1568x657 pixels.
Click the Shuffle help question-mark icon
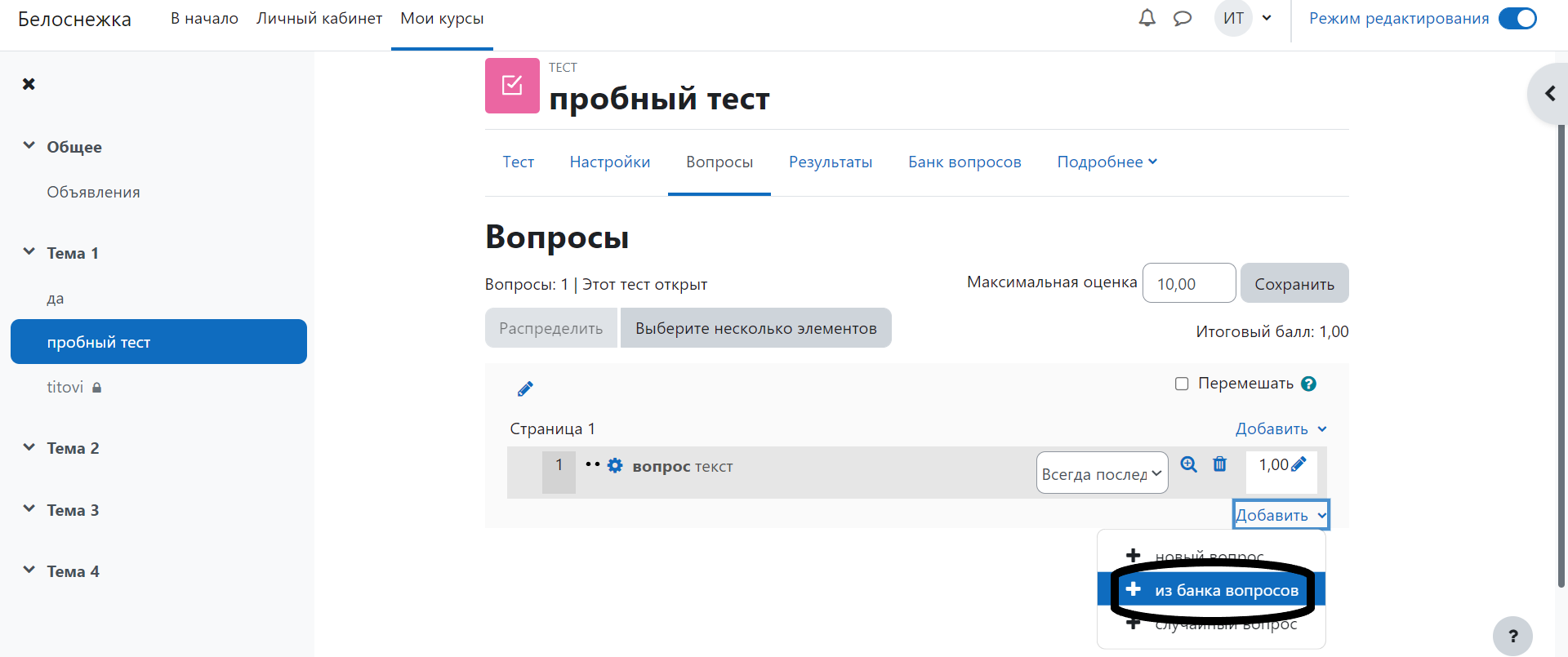(1308, 384)
